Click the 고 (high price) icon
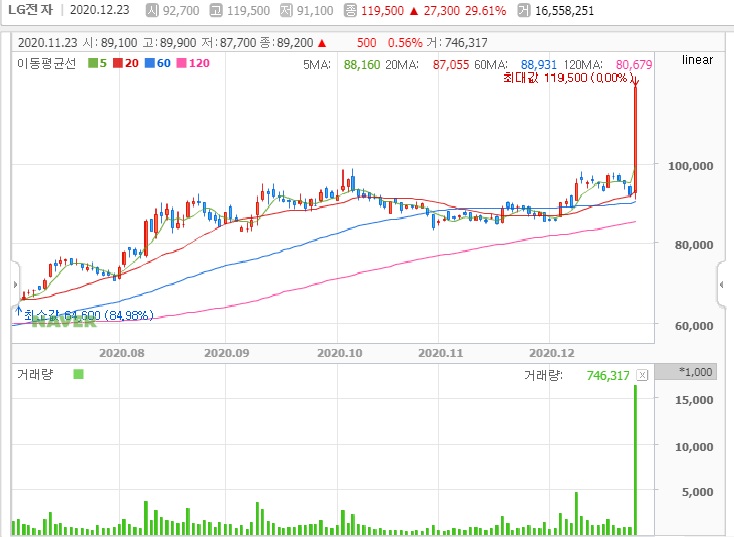This screenshot has width=734, height=537. coord(216,10)
